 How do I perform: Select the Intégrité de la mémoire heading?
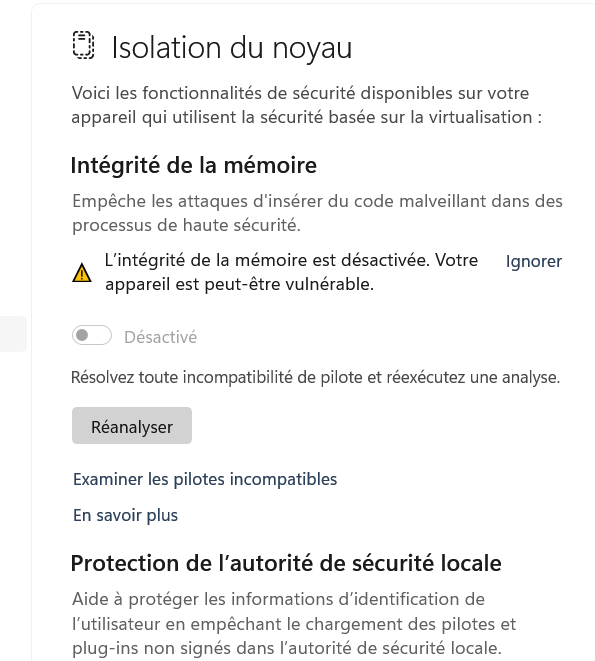[x=194, y=165]
